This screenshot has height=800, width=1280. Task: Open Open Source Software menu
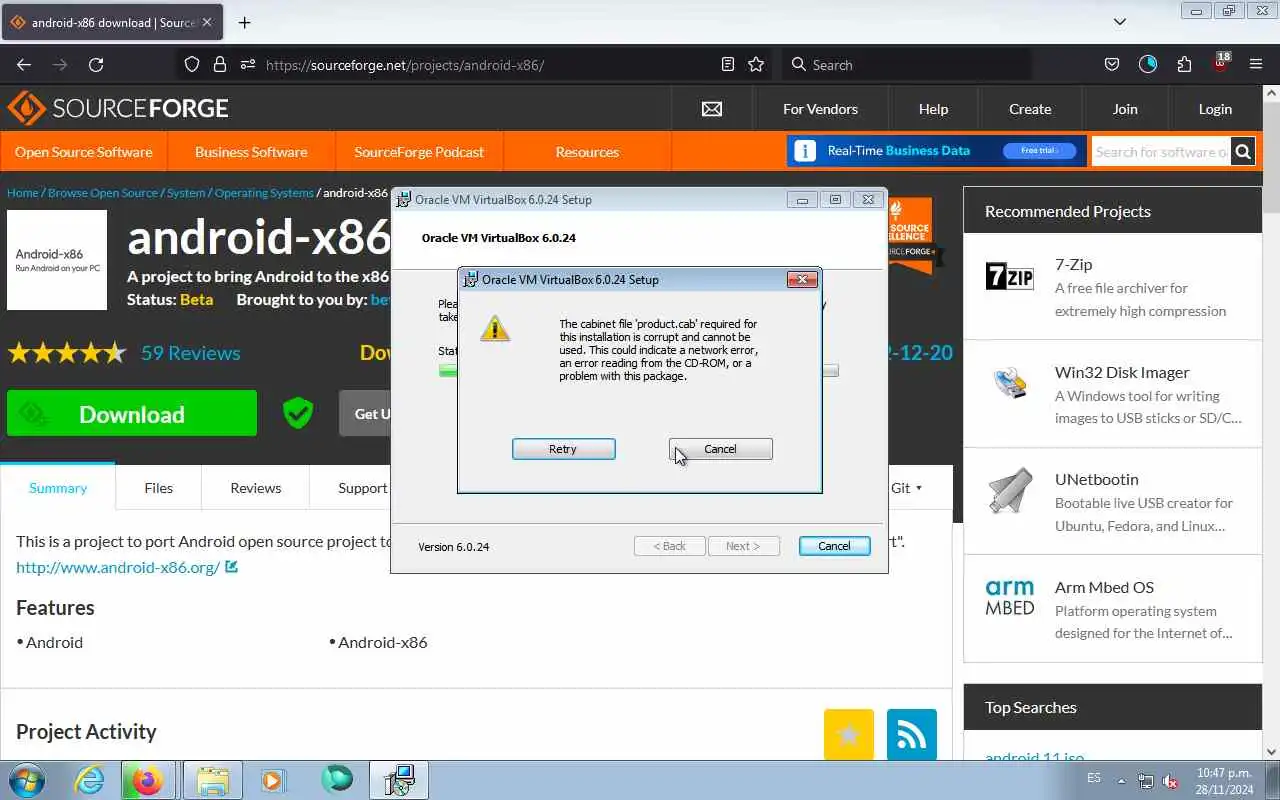tap(84, 152)
